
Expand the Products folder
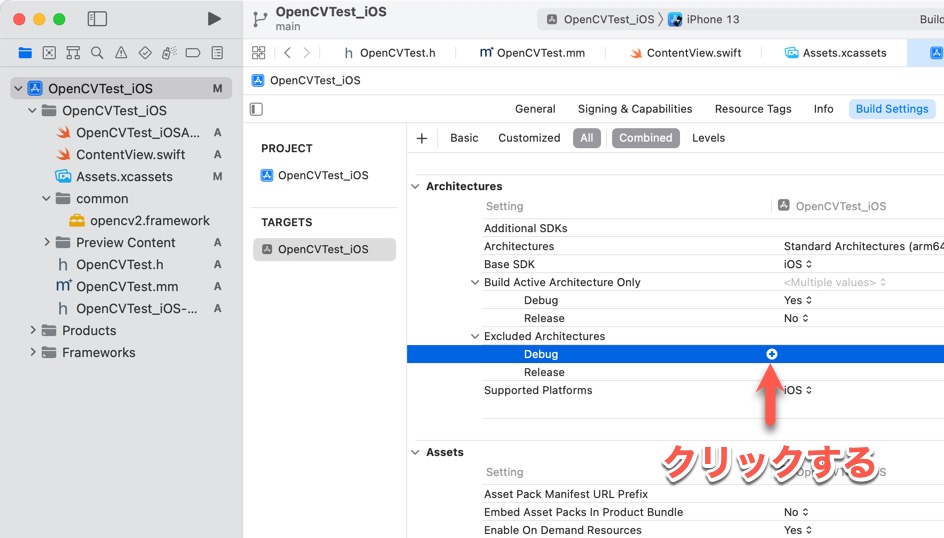pos(32,330)
